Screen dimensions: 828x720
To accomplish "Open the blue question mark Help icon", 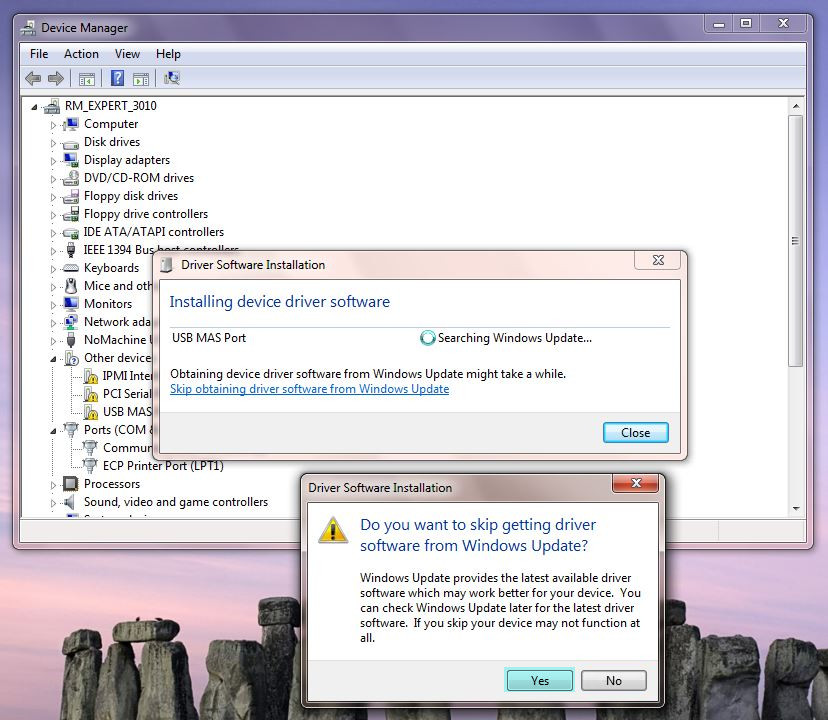I will 117,78.
